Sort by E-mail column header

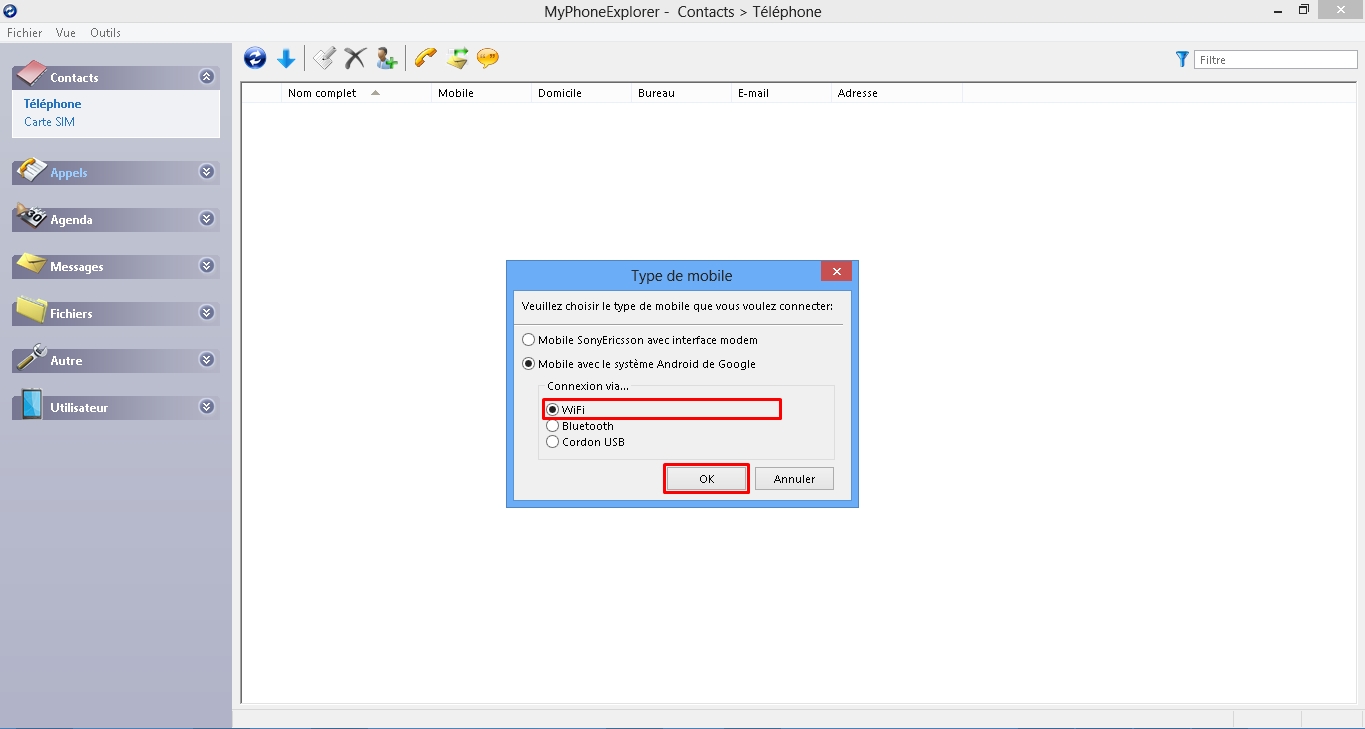click(x=782, y=93)
